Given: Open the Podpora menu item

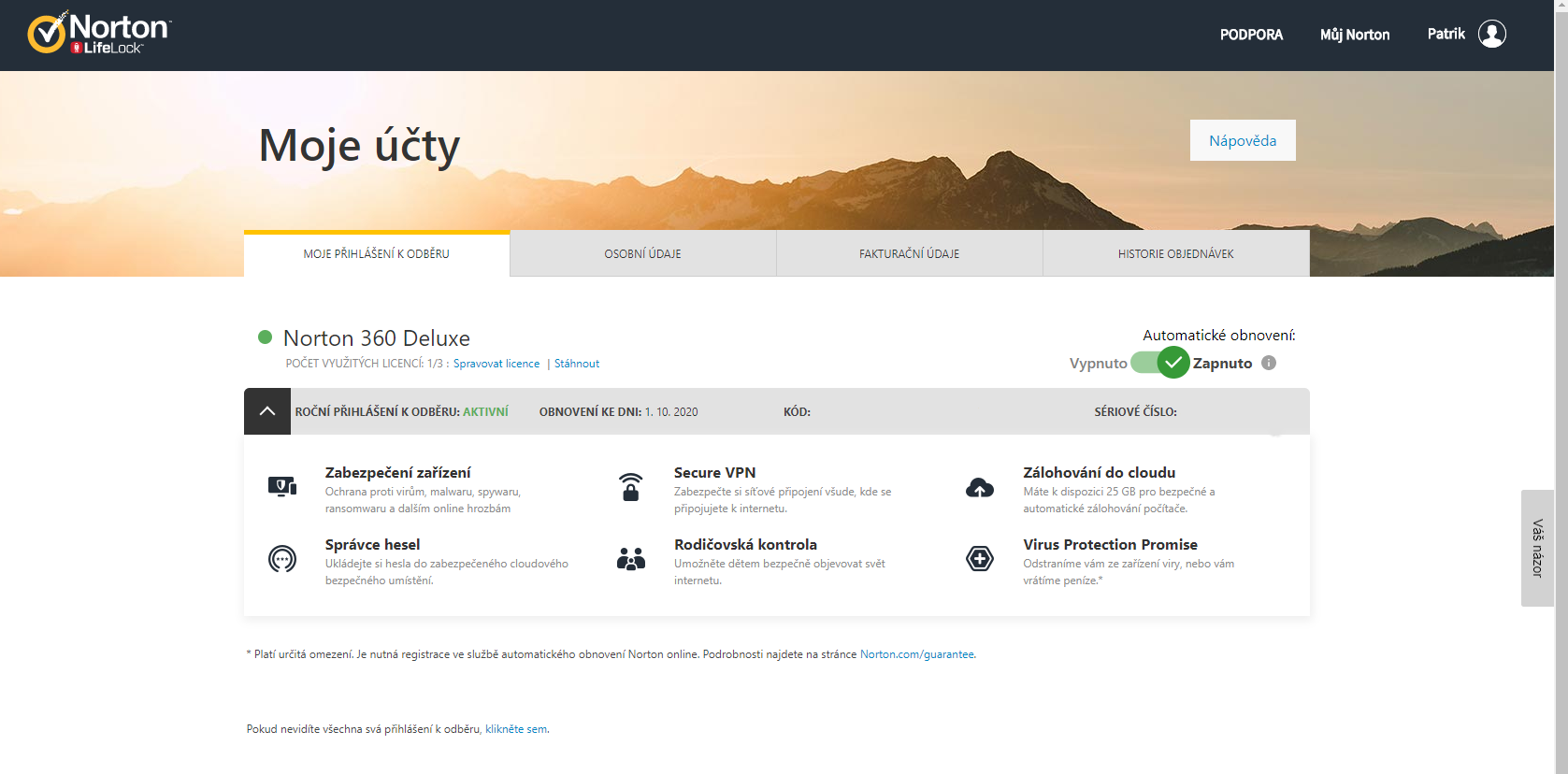Looking at the screenshot, I should 1251,35.
